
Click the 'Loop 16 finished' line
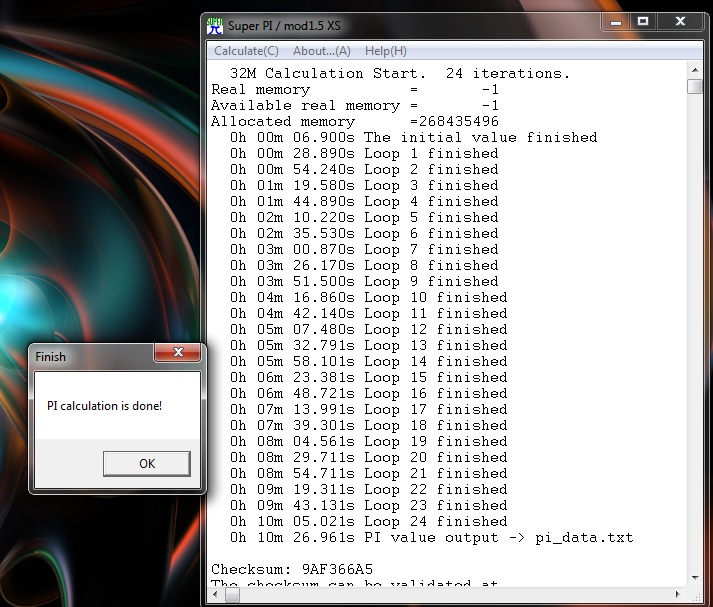(x=368, y=393)
